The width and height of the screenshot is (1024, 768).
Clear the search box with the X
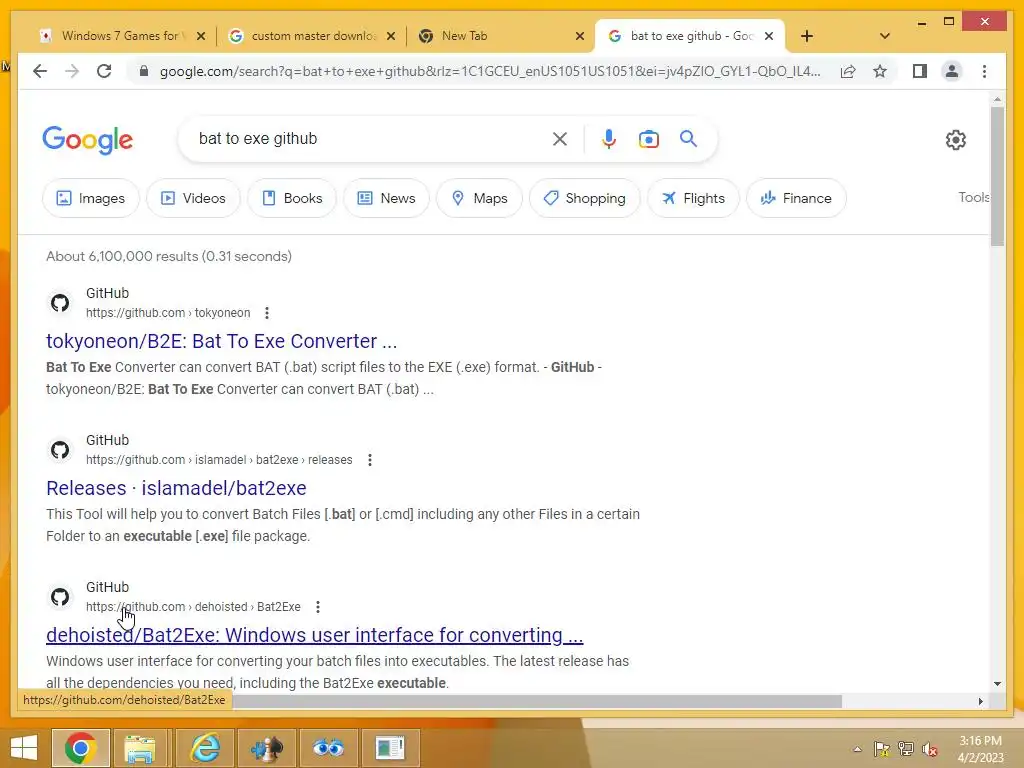tap(560, 139)
